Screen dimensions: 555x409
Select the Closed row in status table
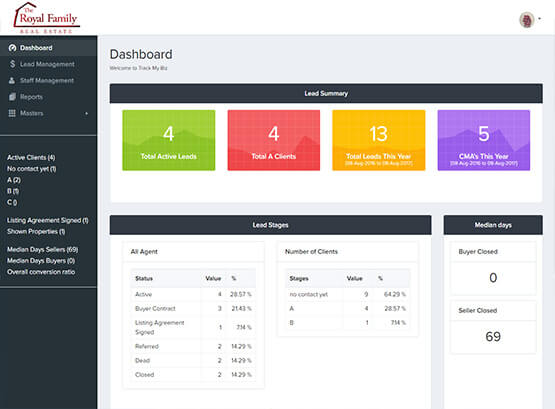point(193,375)
